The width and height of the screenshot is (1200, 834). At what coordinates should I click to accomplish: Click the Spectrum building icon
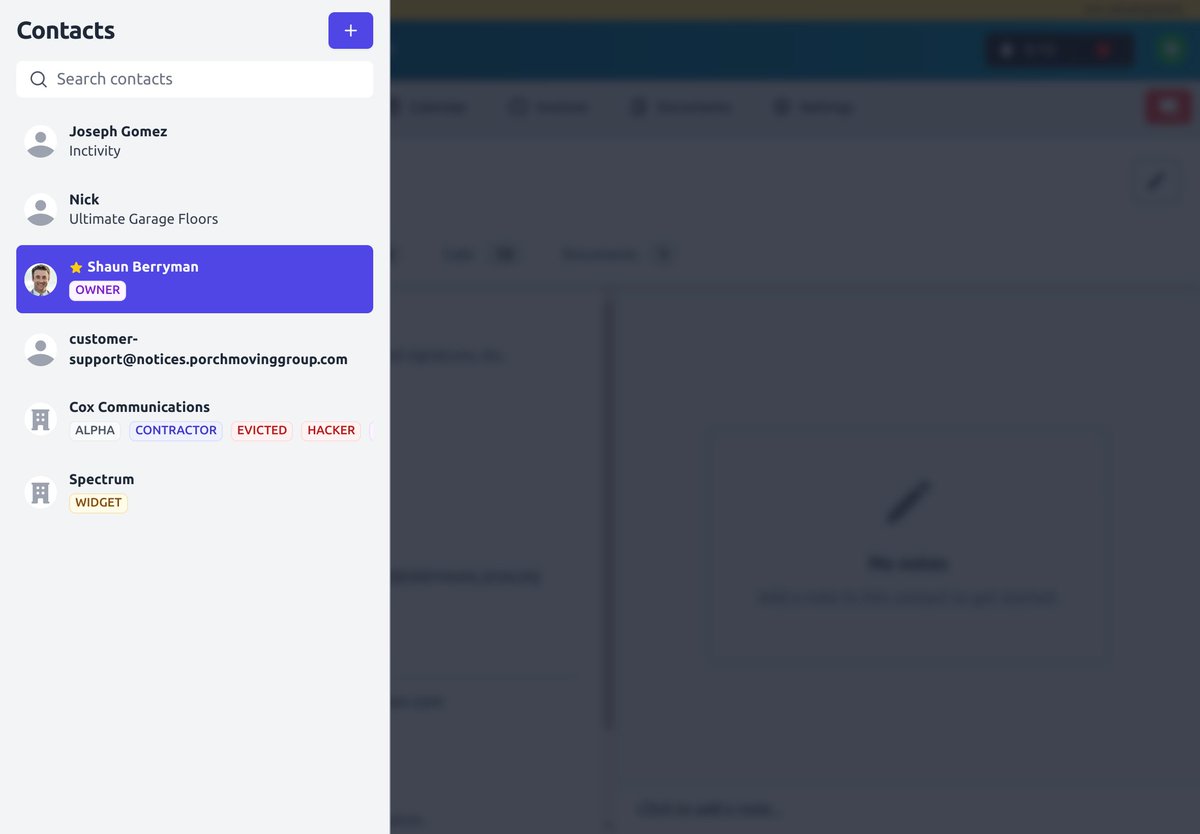pos(40,491)
